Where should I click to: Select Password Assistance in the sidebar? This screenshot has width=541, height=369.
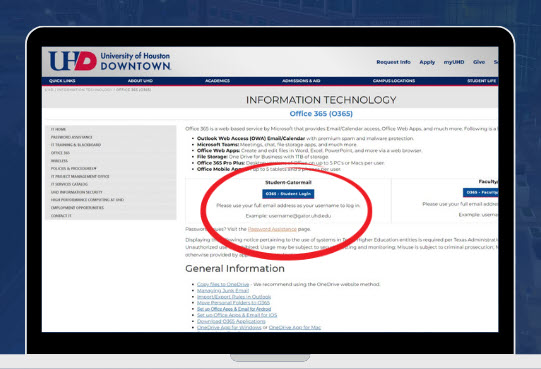(71, 137)
